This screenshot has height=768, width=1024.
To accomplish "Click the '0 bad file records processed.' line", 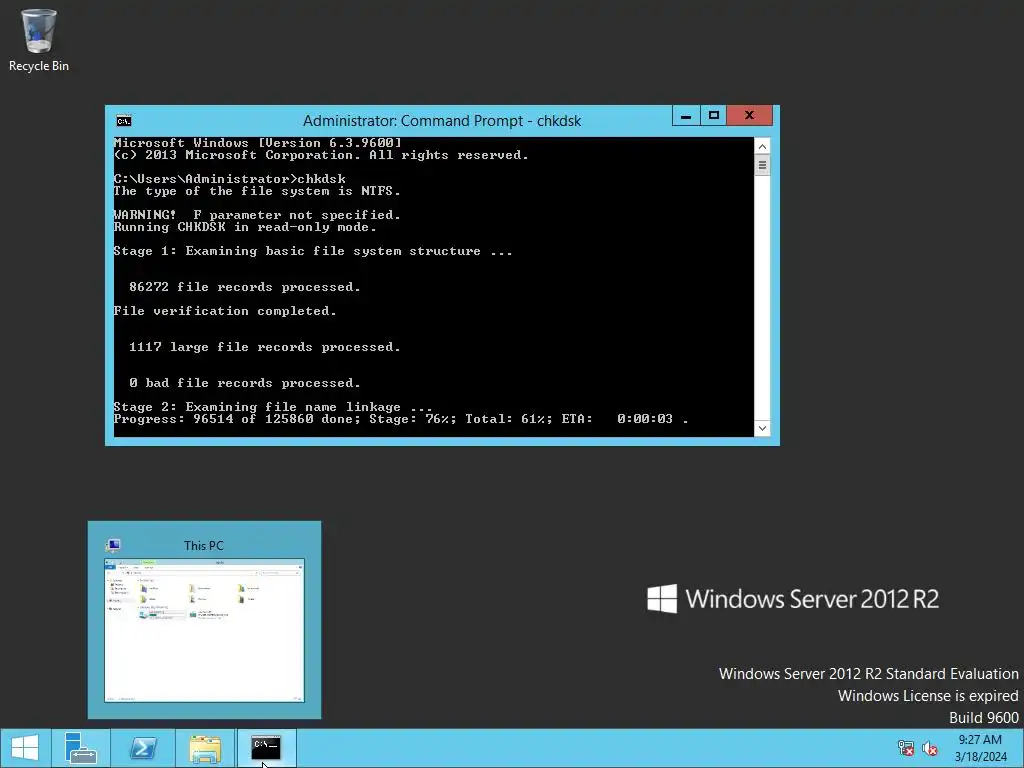I will coord(244,383).
